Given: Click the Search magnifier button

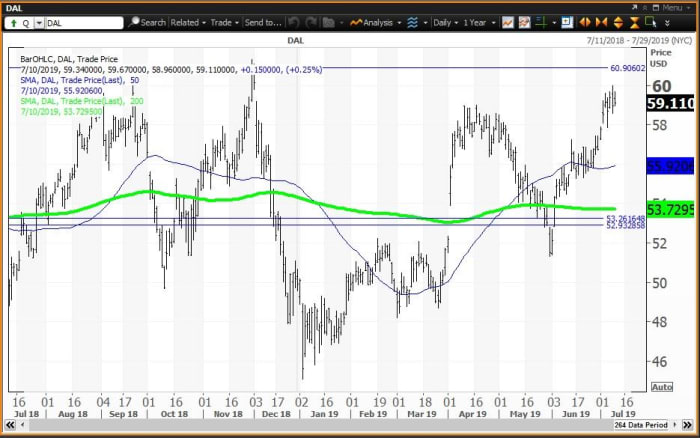Looking at the screenshot, I should click(x=147, y=22).
